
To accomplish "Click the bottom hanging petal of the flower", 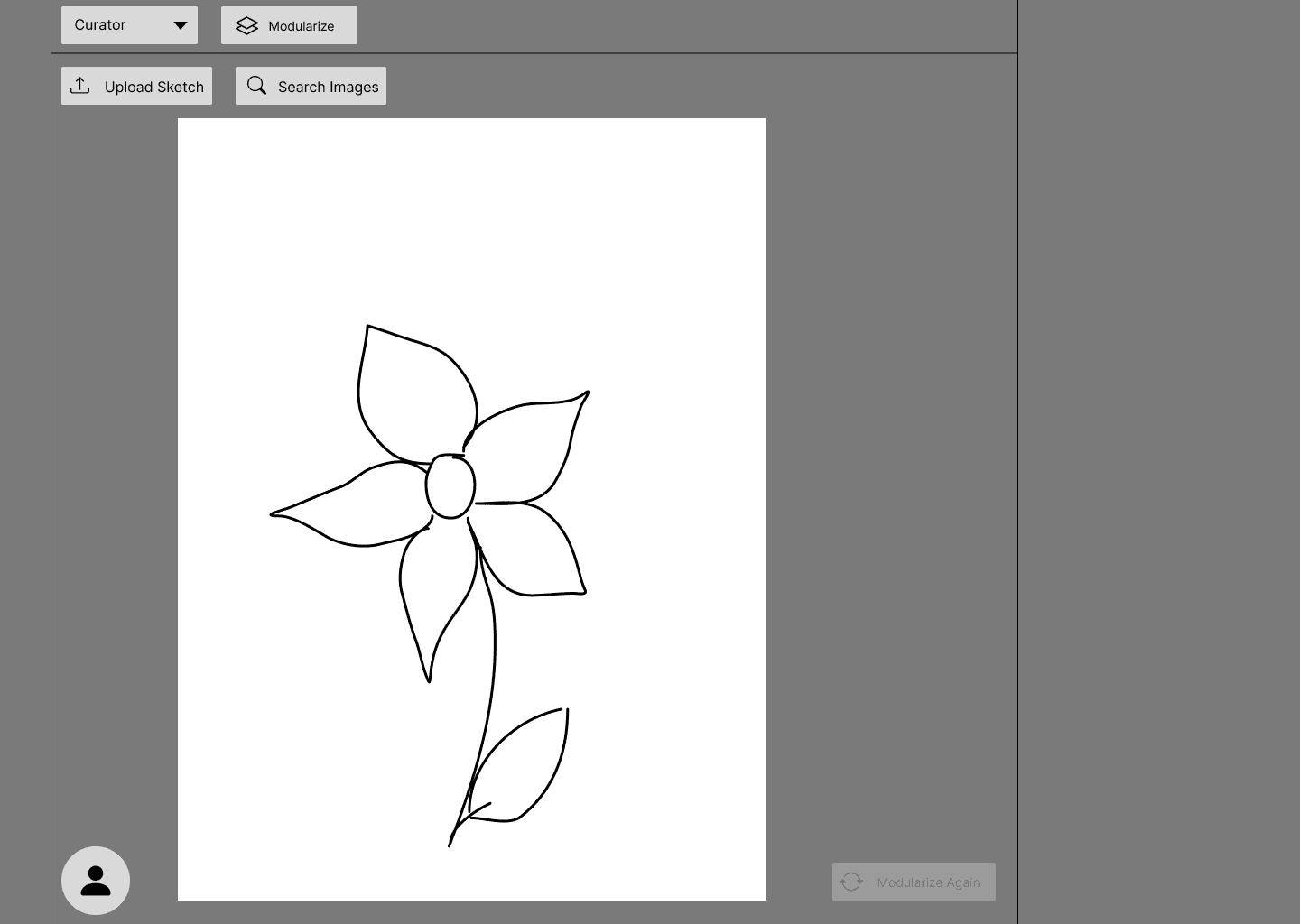I will coord(436,596).
